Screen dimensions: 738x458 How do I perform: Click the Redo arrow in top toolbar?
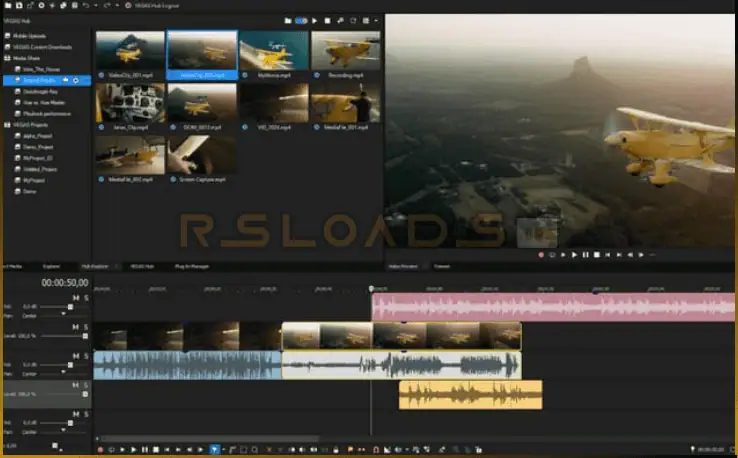[x=107, y=6]
